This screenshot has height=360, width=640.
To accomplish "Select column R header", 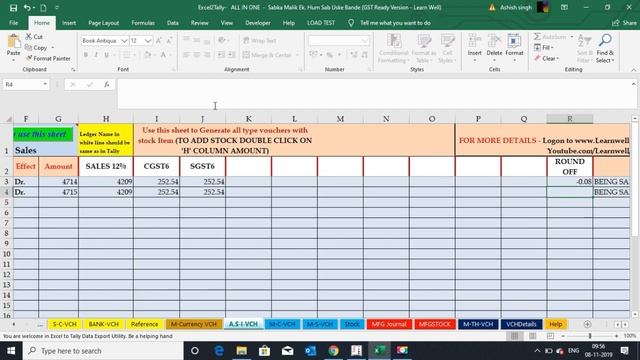I will point(569,119).
